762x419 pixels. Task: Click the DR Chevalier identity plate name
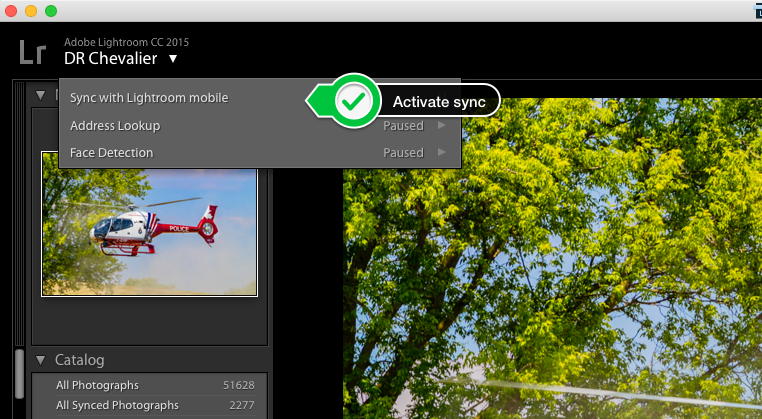coord(110,59)
